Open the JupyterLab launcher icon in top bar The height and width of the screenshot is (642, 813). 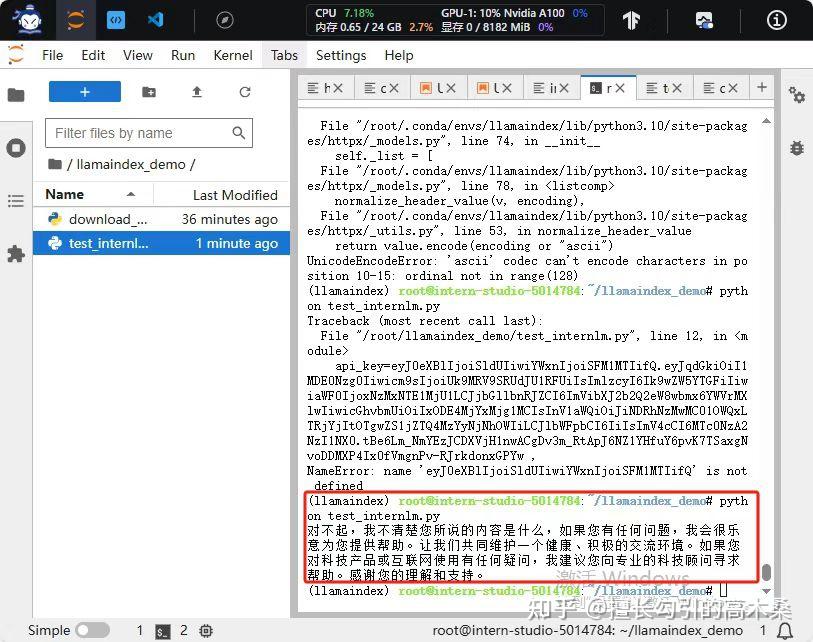click(76, 20)
